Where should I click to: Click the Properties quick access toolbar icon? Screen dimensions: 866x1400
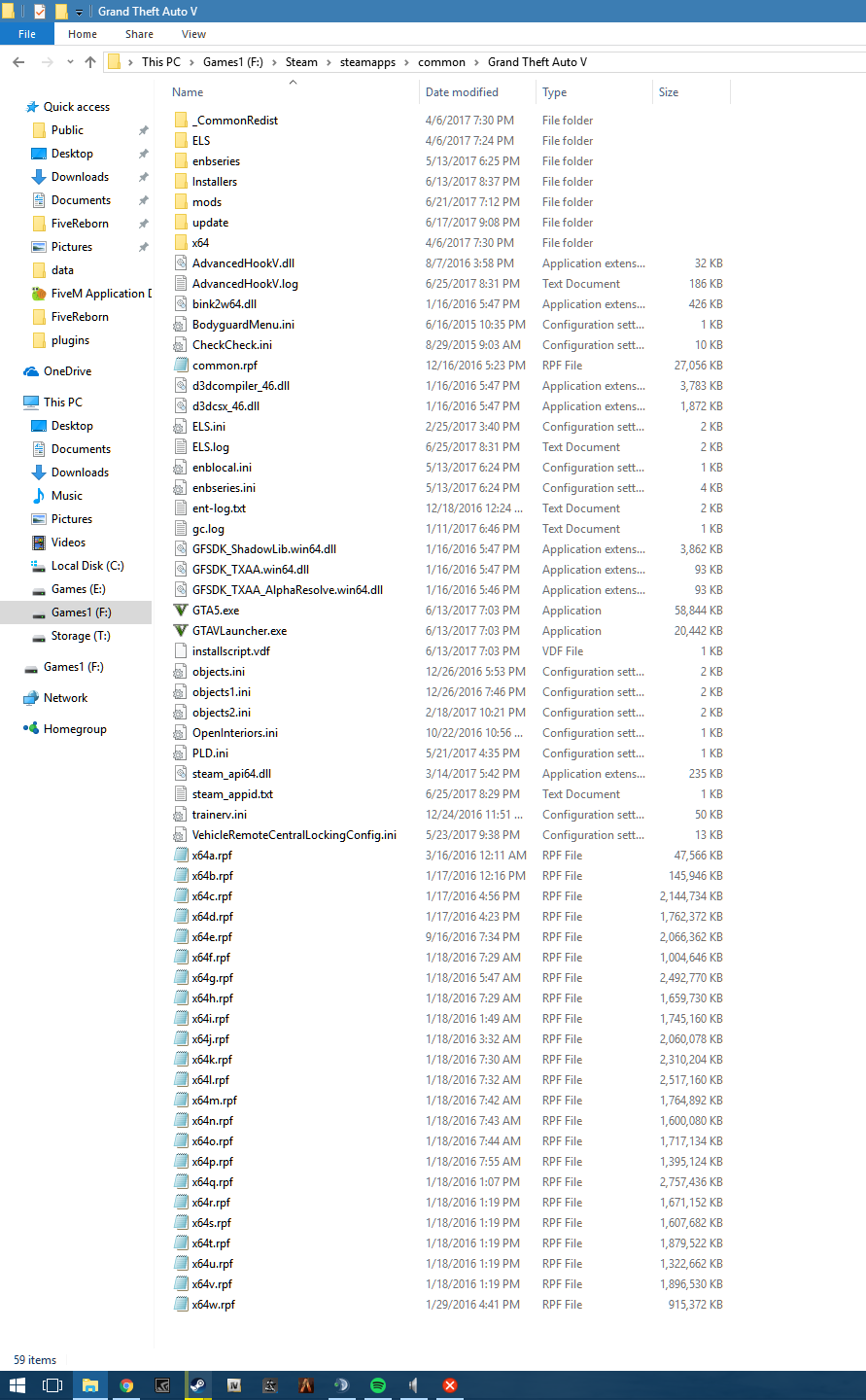click(x=40, y=12)
